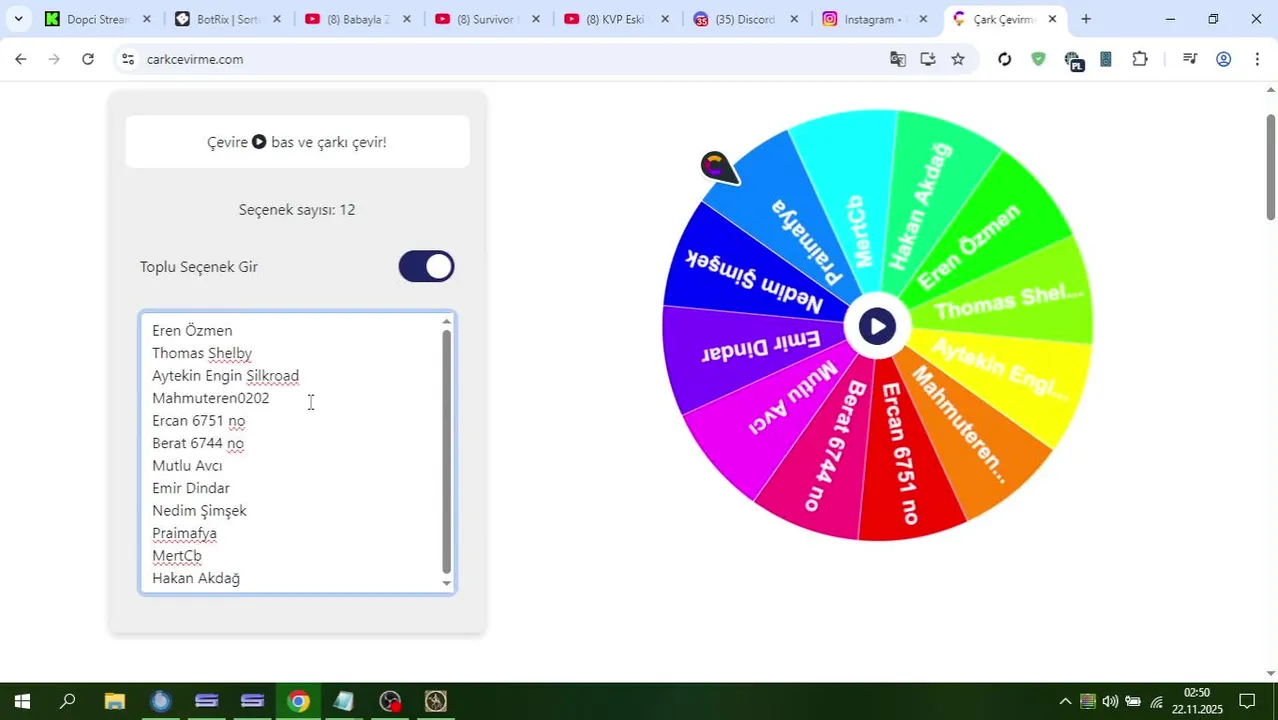1278x720 pixels.
Task: Click the MertCb list entry
Action: (177, 556)
